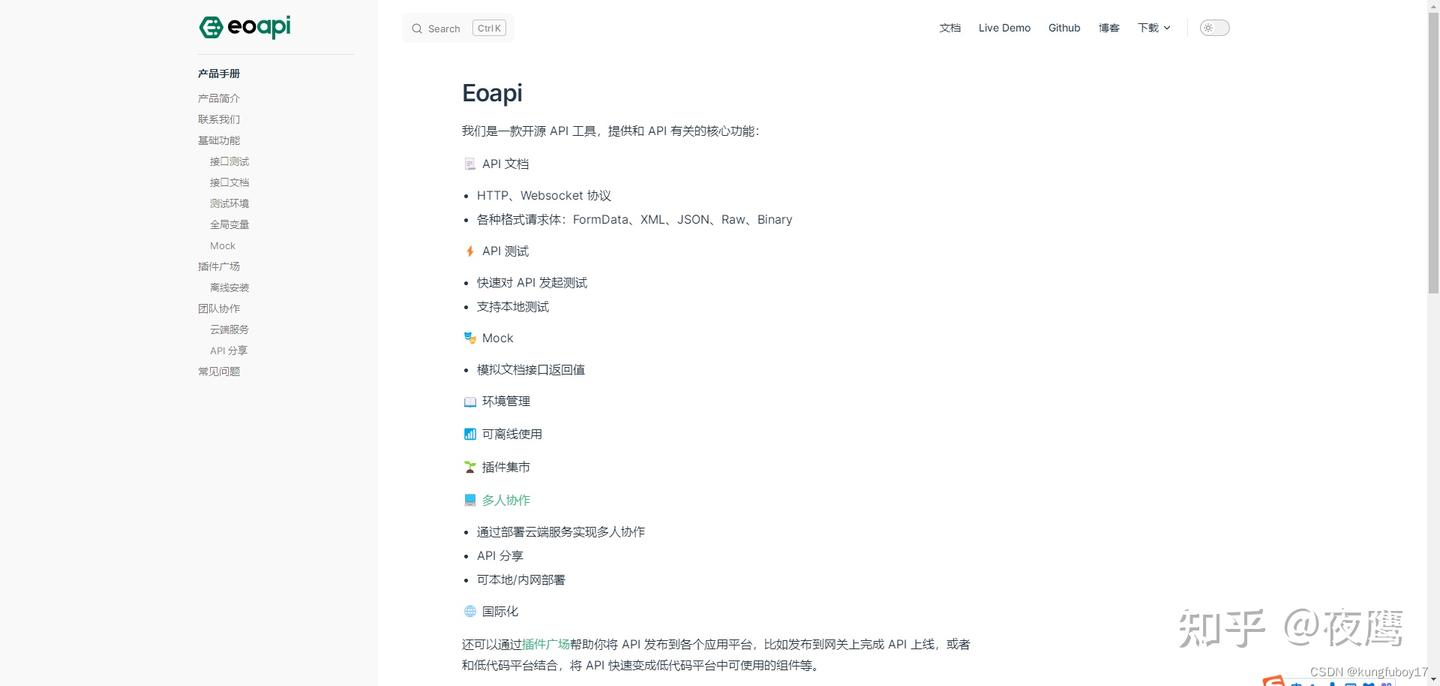Click the globe emoji beside 国际化
Viewport: 1440px width, 686px height.
tap(470, 611)
